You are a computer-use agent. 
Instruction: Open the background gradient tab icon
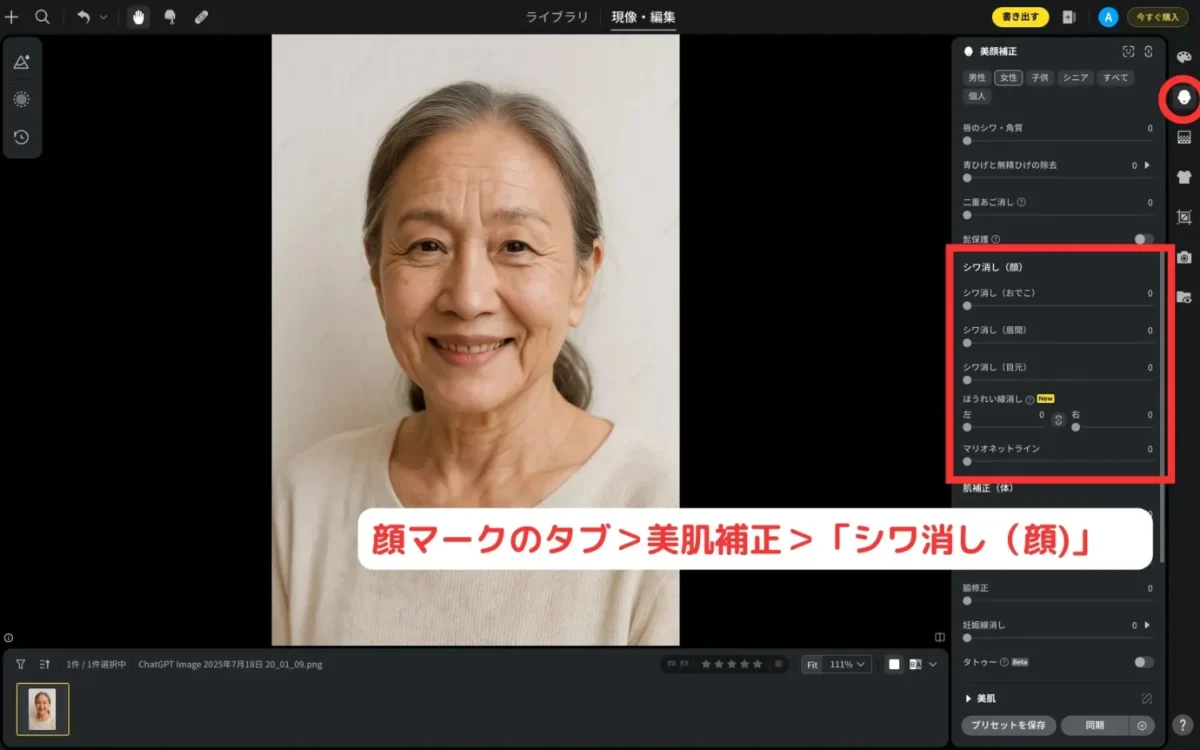click(x=1184, y=137)
